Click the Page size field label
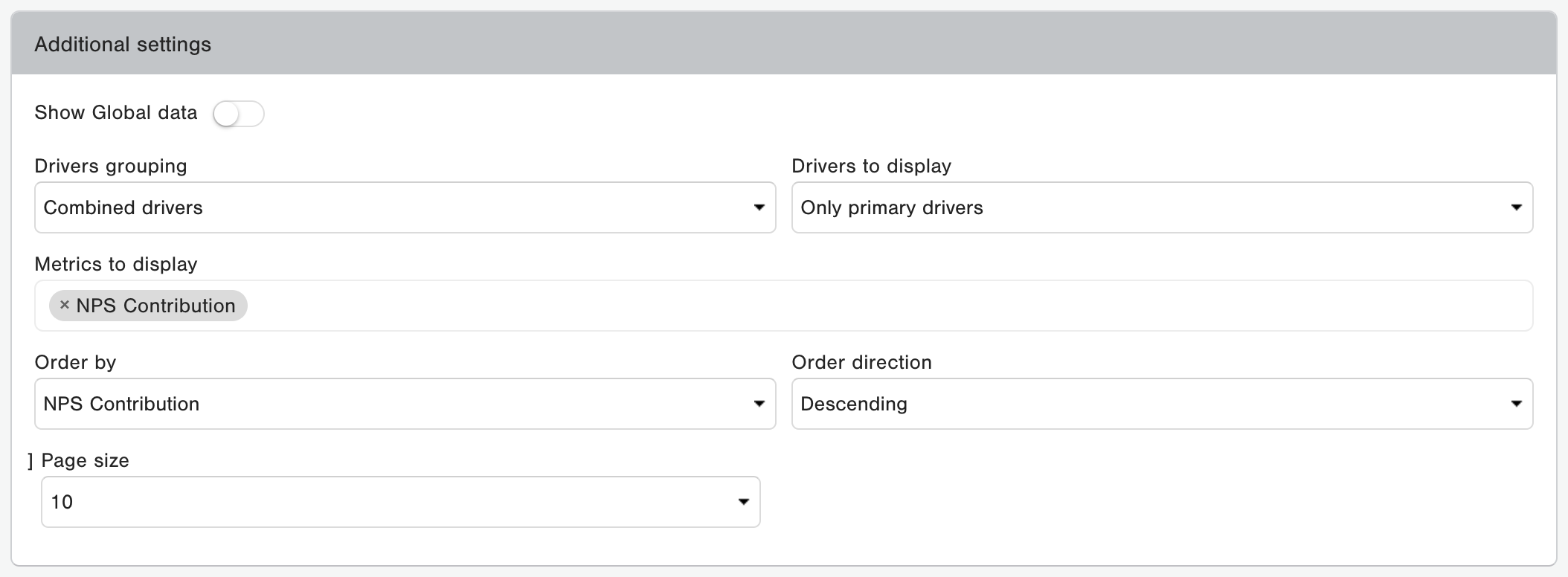 tap(85, 460)
